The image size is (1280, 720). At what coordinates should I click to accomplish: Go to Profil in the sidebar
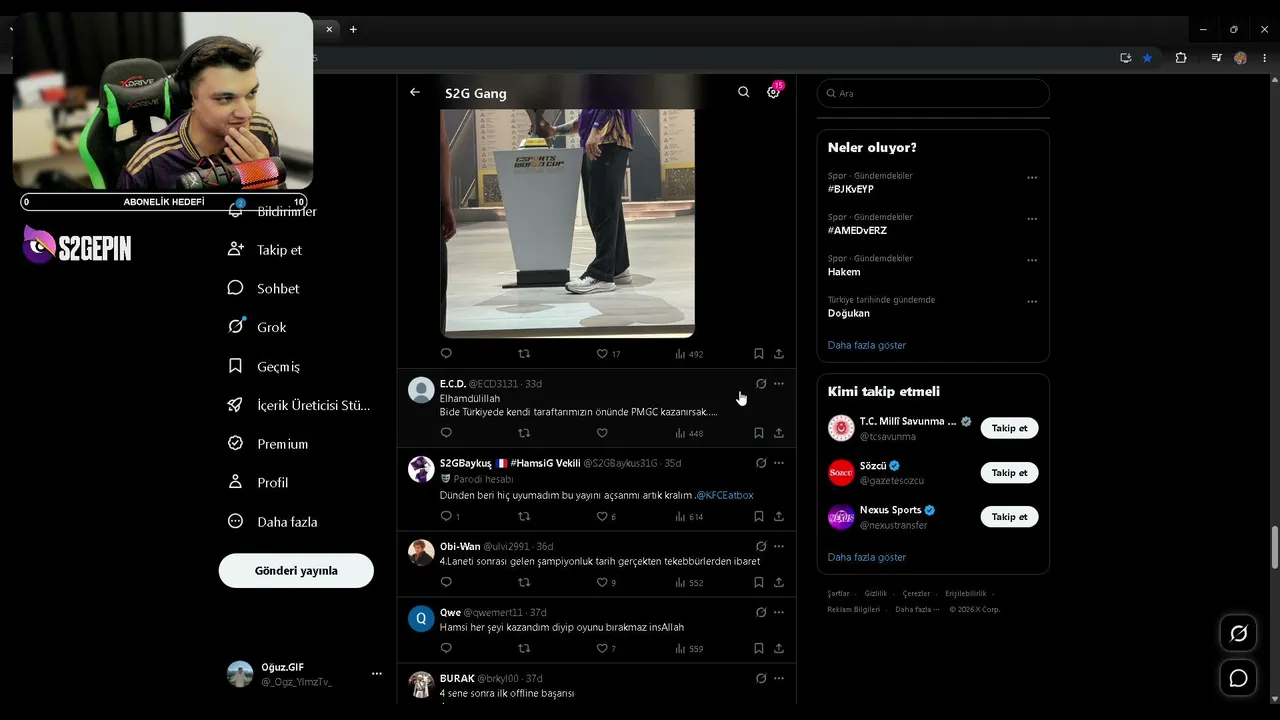point(258,482)
